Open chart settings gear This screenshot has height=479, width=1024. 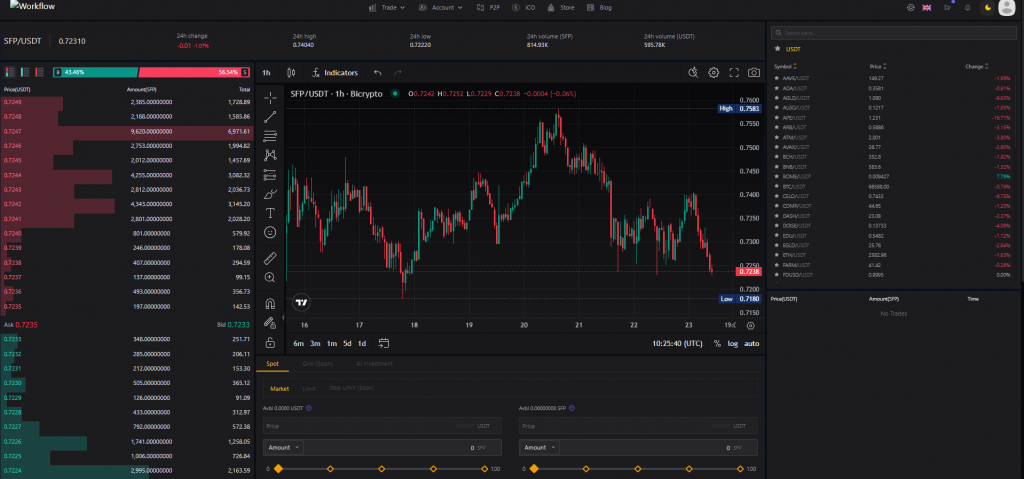coord(714,73)
